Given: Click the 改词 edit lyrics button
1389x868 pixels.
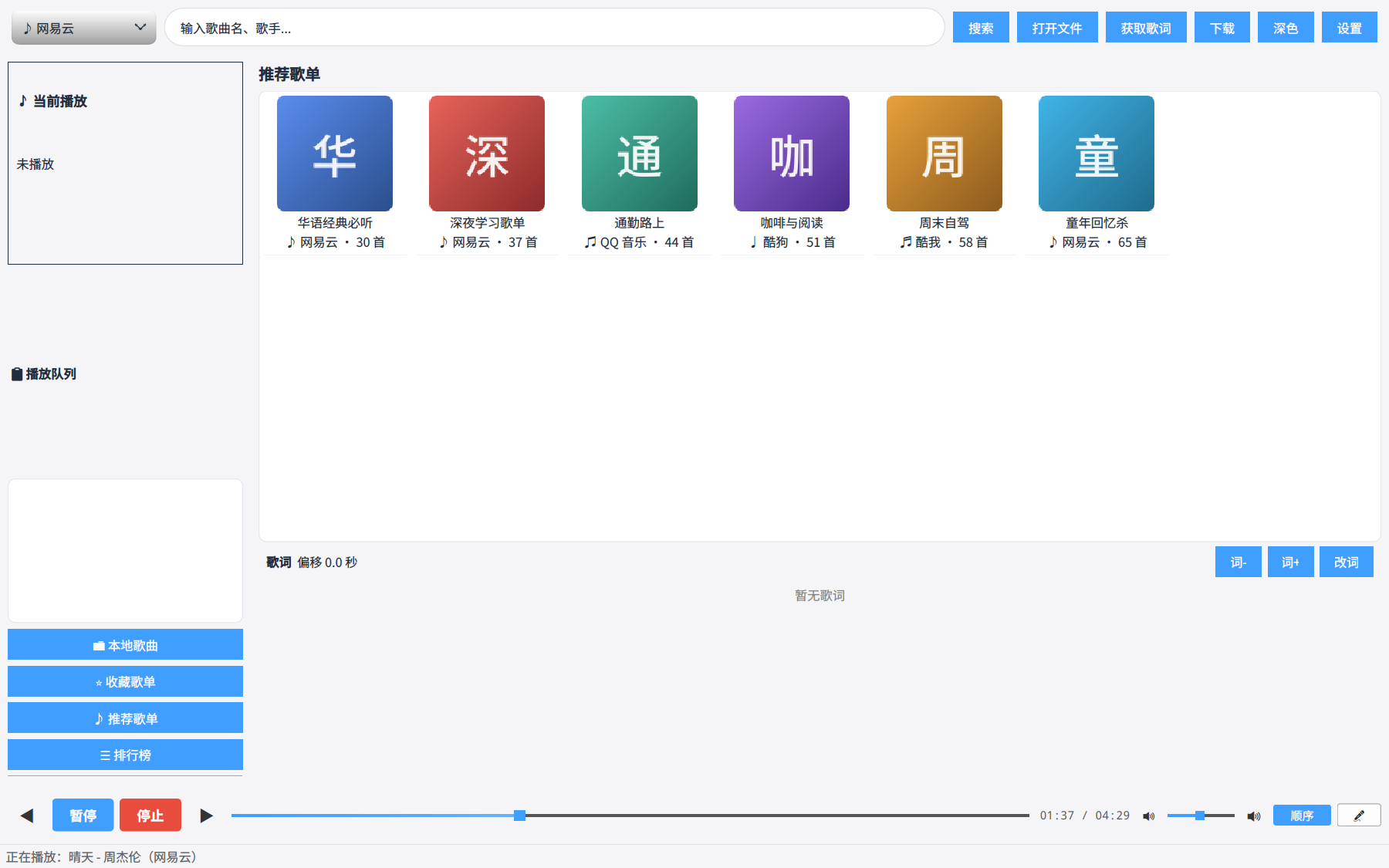Looking at the screenshot, I should pyautogui.click(x=1347, y=562).
